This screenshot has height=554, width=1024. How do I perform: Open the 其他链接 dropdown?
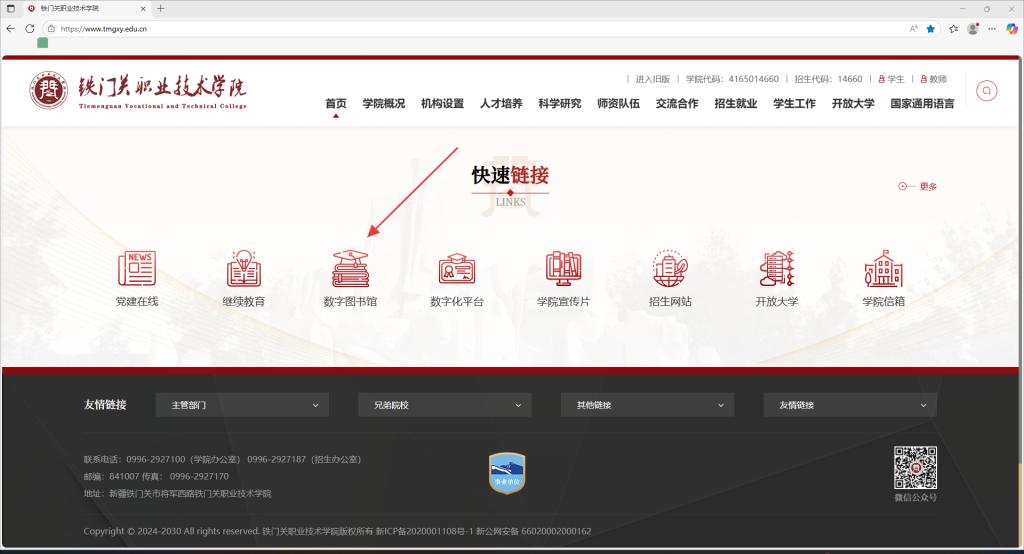647,405
